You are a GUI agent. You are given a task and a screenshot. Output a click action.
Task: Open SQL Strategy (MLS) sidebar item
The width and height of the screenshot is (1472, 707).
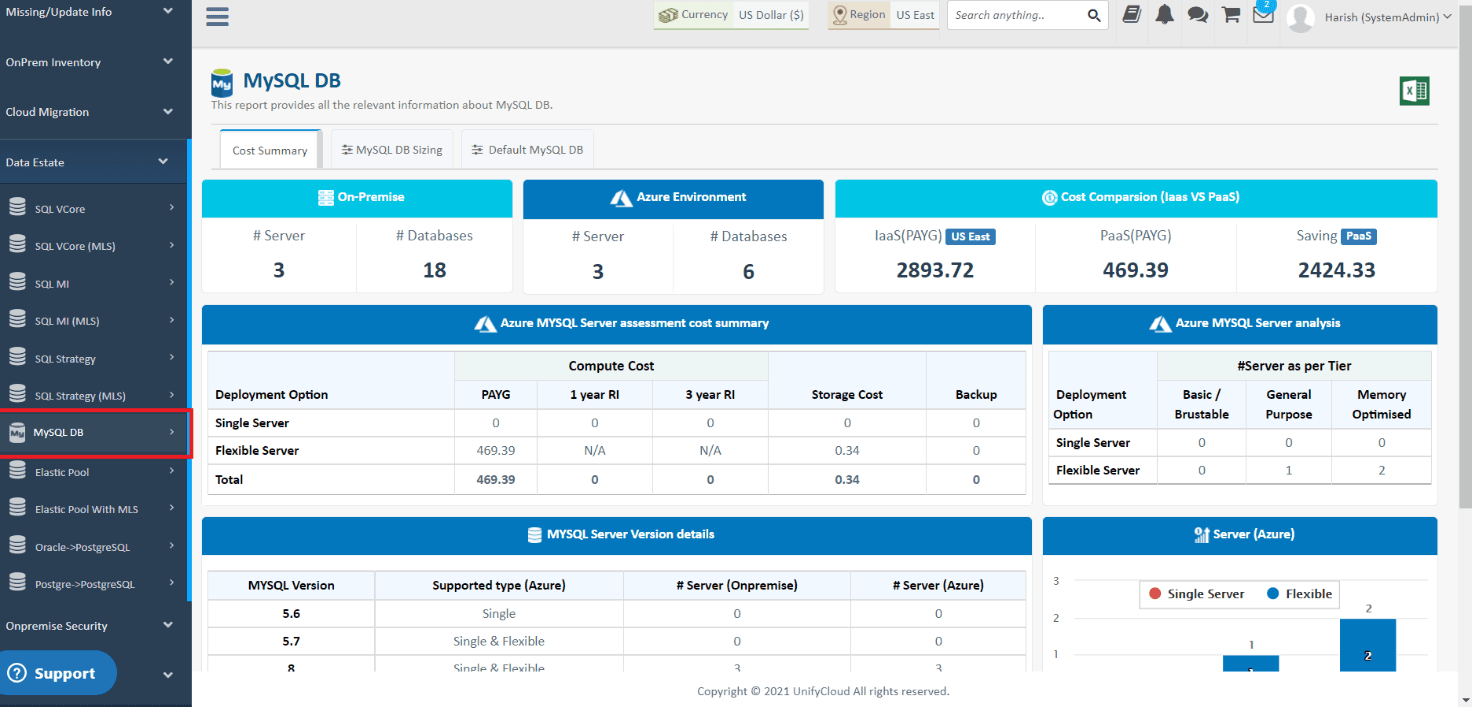point(95,396)
